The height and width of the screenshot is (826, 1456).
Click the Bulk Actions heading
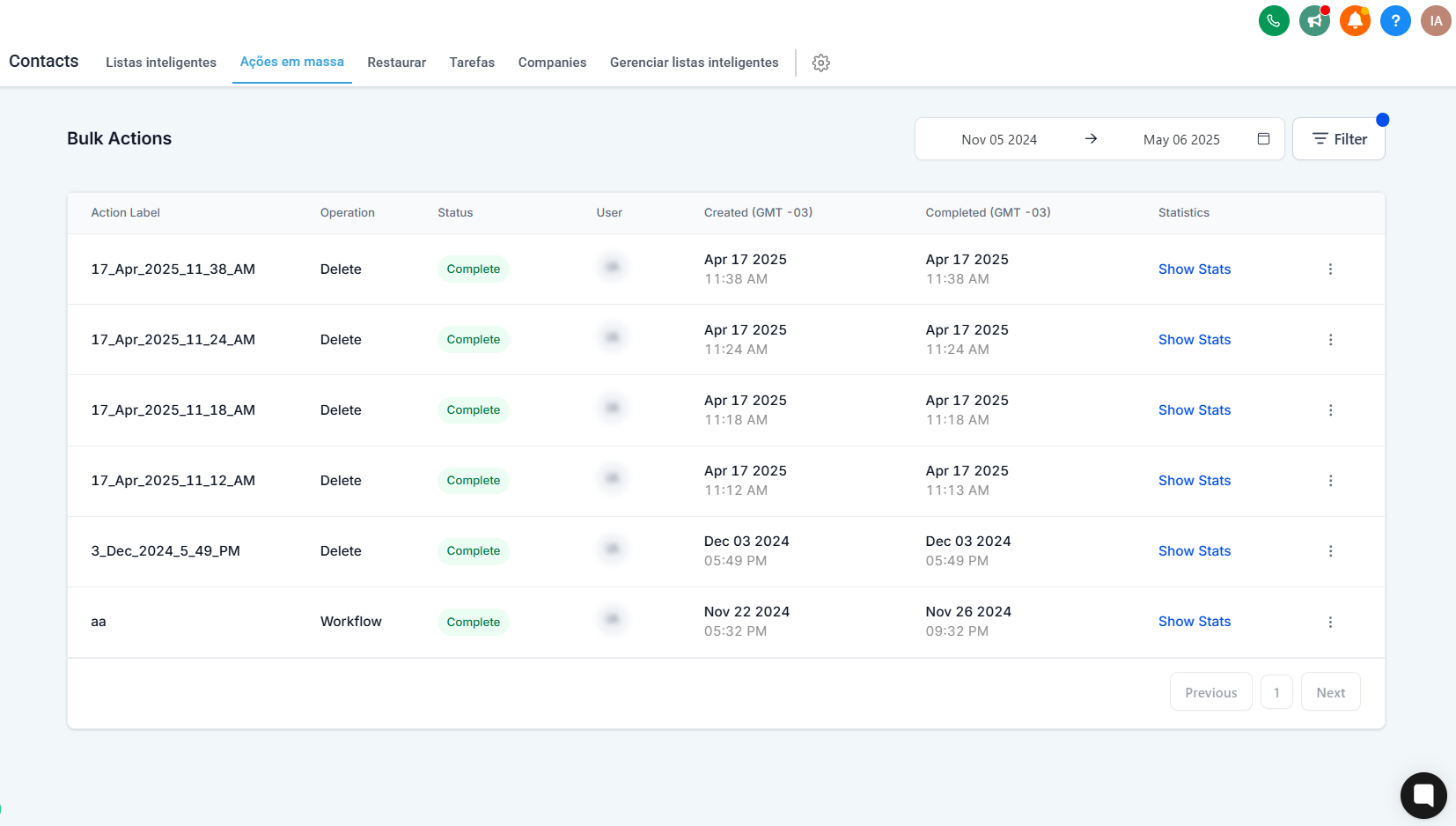120,138
